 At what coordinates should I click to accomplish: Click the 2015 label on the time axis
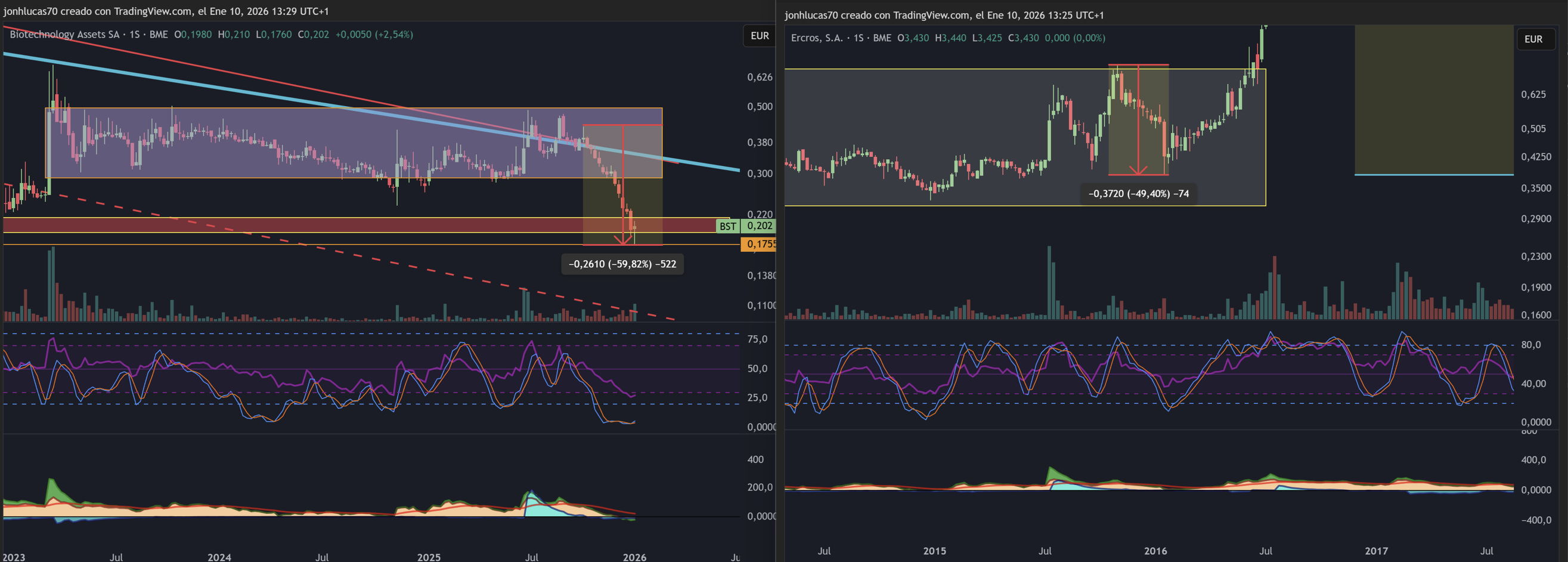point(934,551)
